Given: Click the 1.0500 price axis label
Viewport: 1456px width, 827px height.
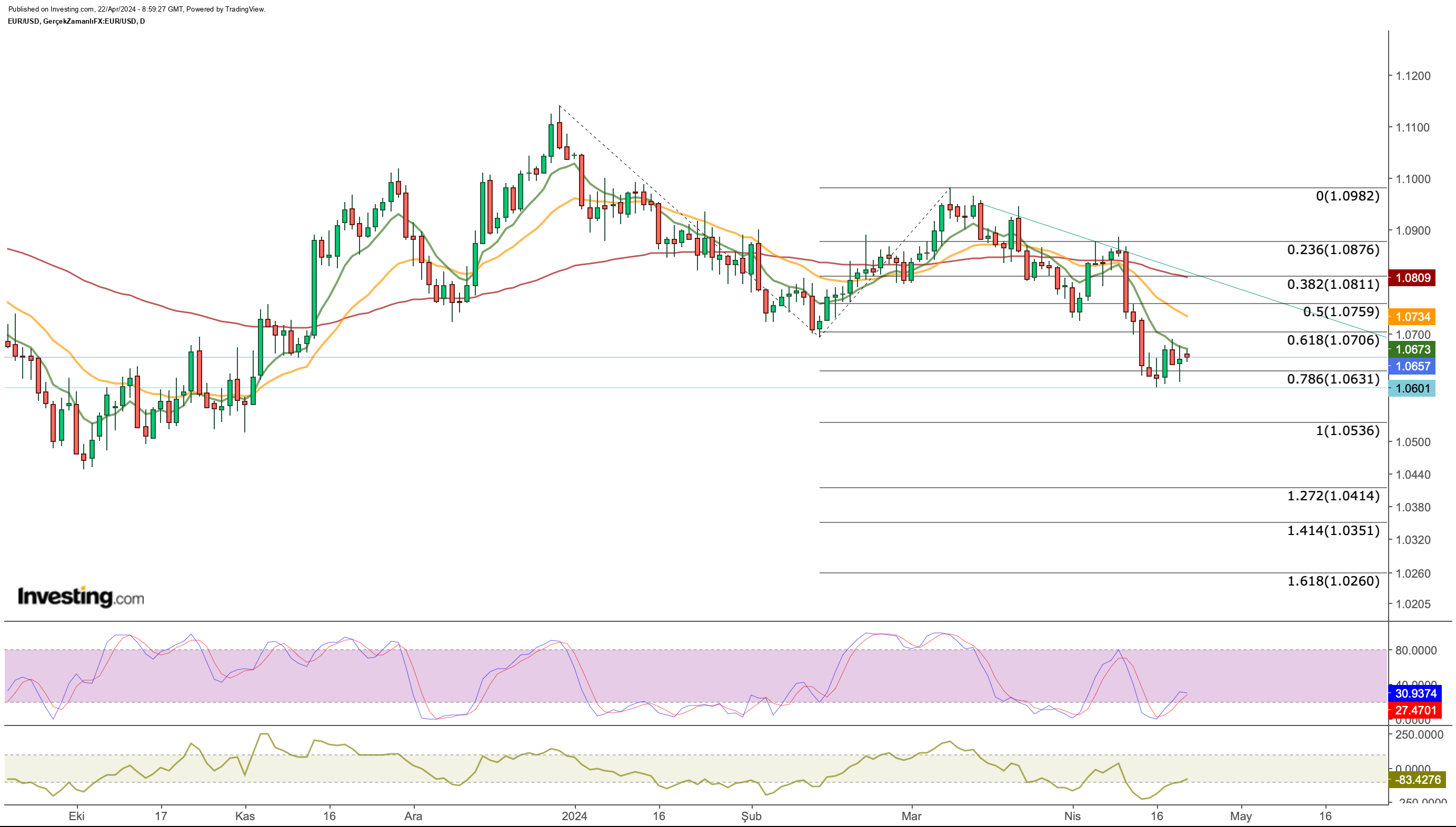Looking at the screenshot, I should (x=1413, y=442).
